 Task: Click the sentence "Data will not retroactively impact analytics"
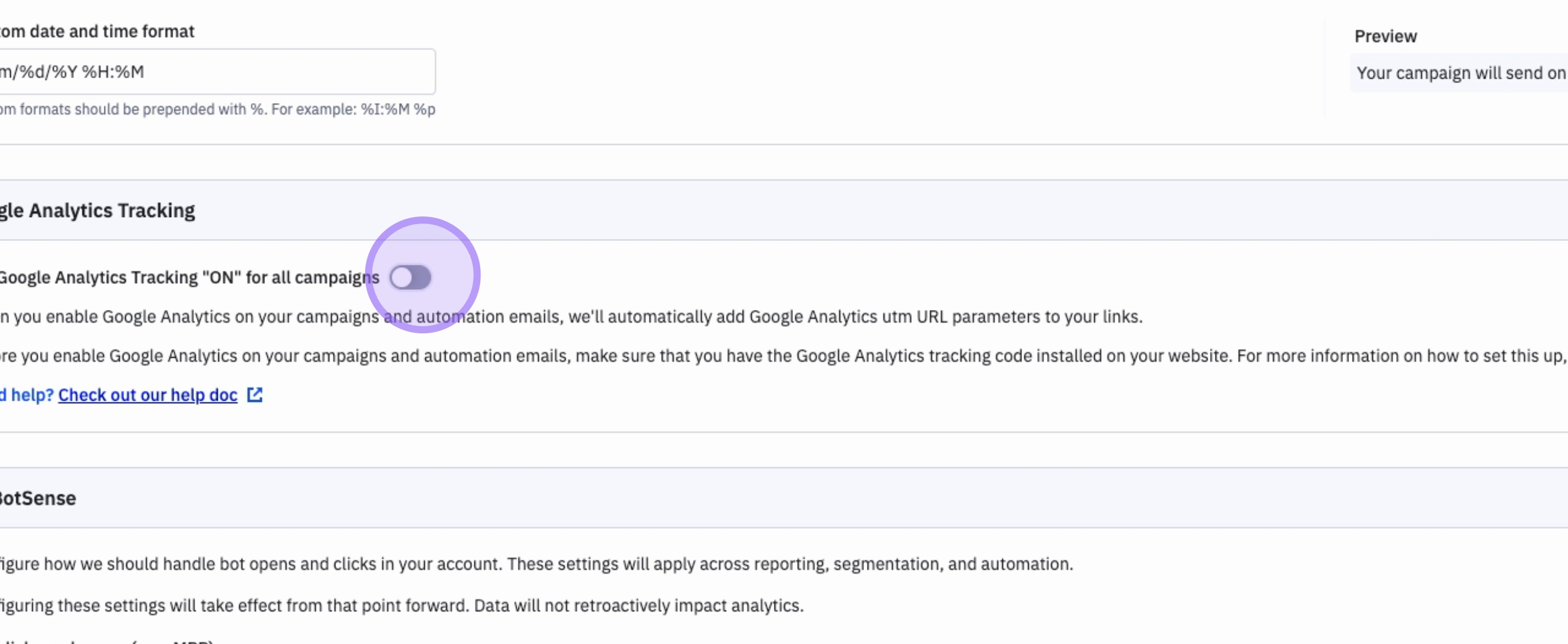pos(639,606)
